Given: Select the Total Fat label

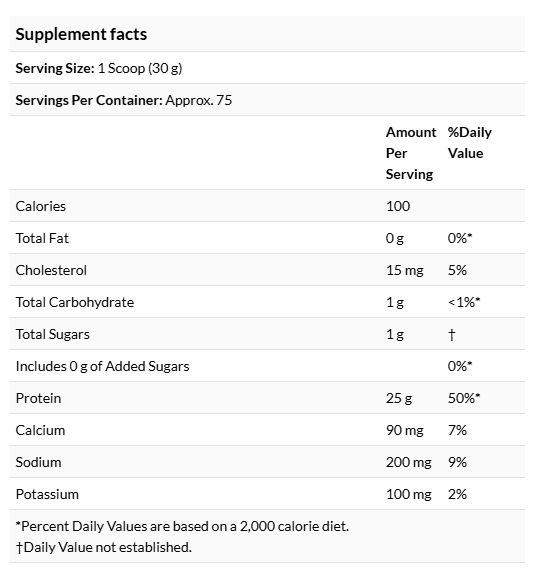Looking at the screenshot, I should pyautogui.click(x=42, y=238).
